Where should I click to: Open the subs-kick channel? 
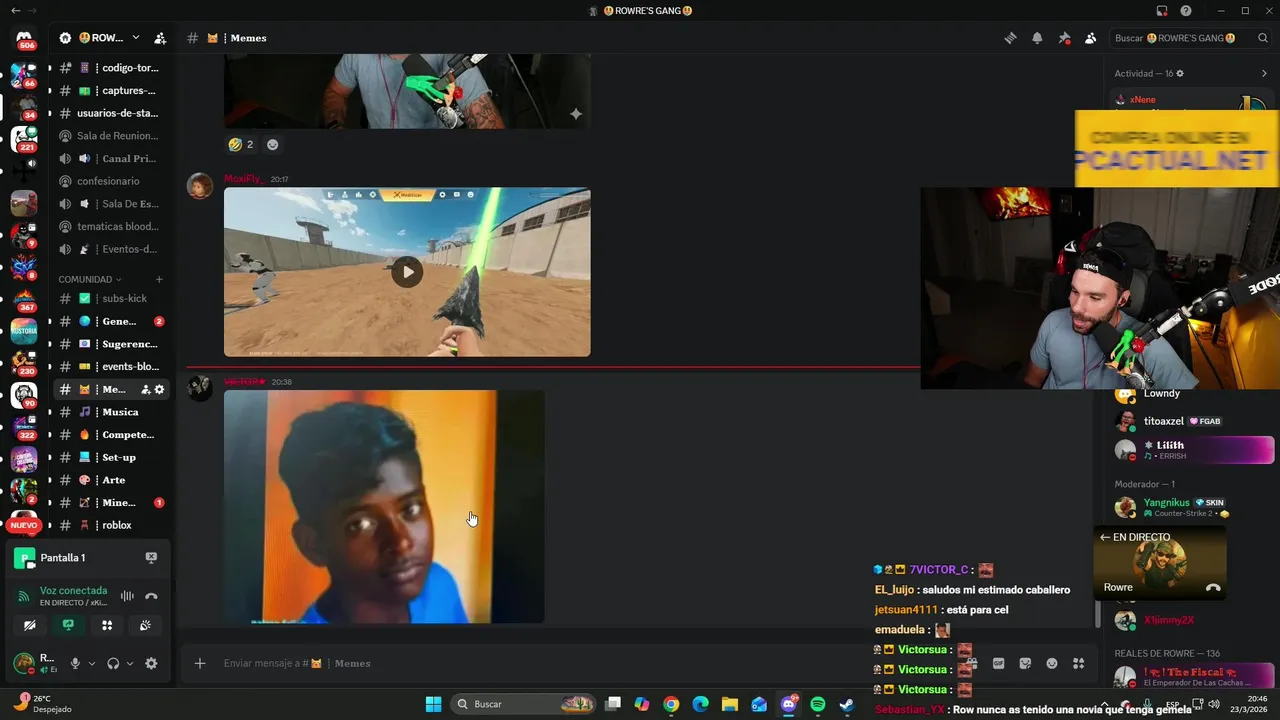tap(112, 298)
